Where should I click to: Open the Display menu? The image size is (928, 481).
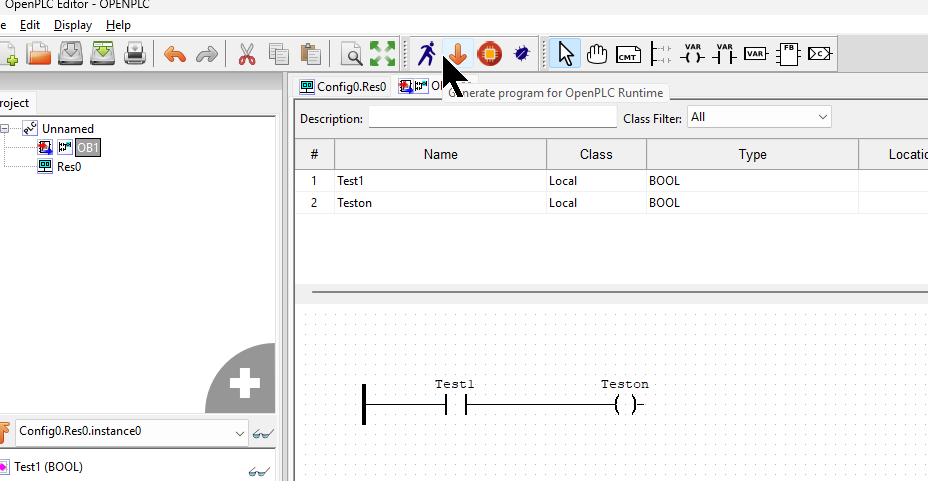click(72, 24)
